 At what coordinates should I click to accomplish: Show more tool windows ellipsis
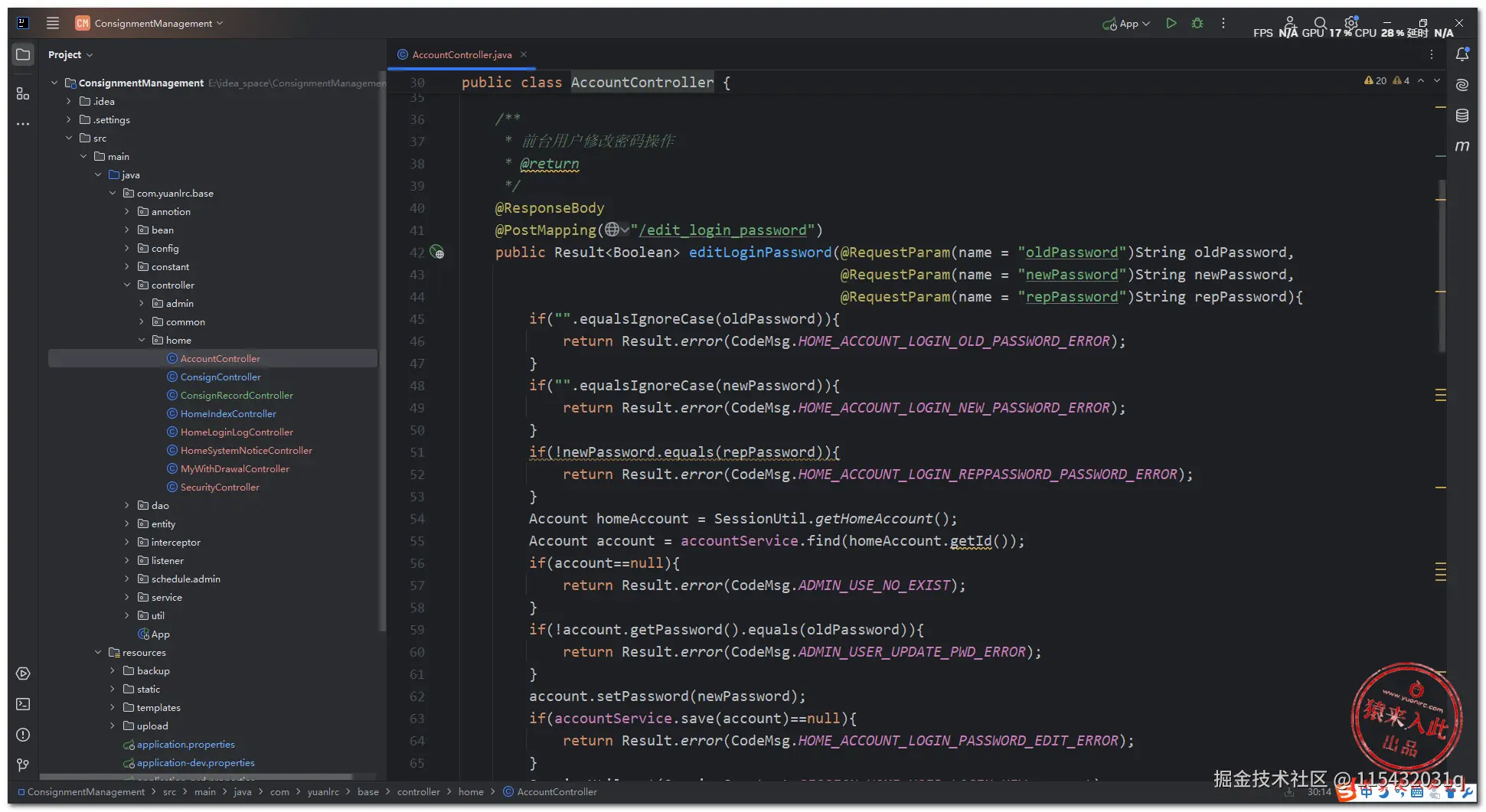click(23, 124)
